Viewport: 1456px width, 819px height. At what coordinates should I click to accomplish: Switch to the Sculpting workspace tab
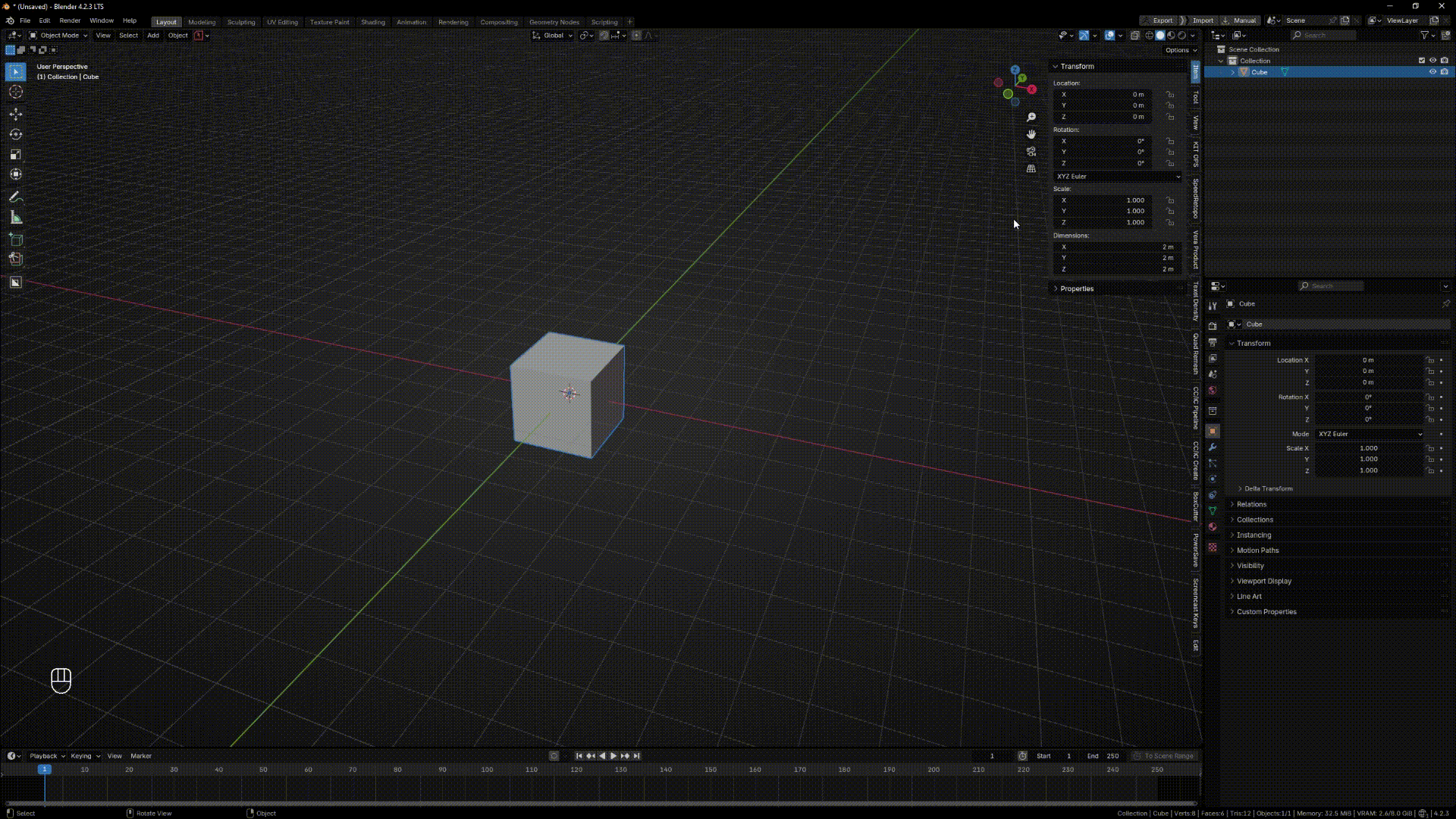click(241, 22)
